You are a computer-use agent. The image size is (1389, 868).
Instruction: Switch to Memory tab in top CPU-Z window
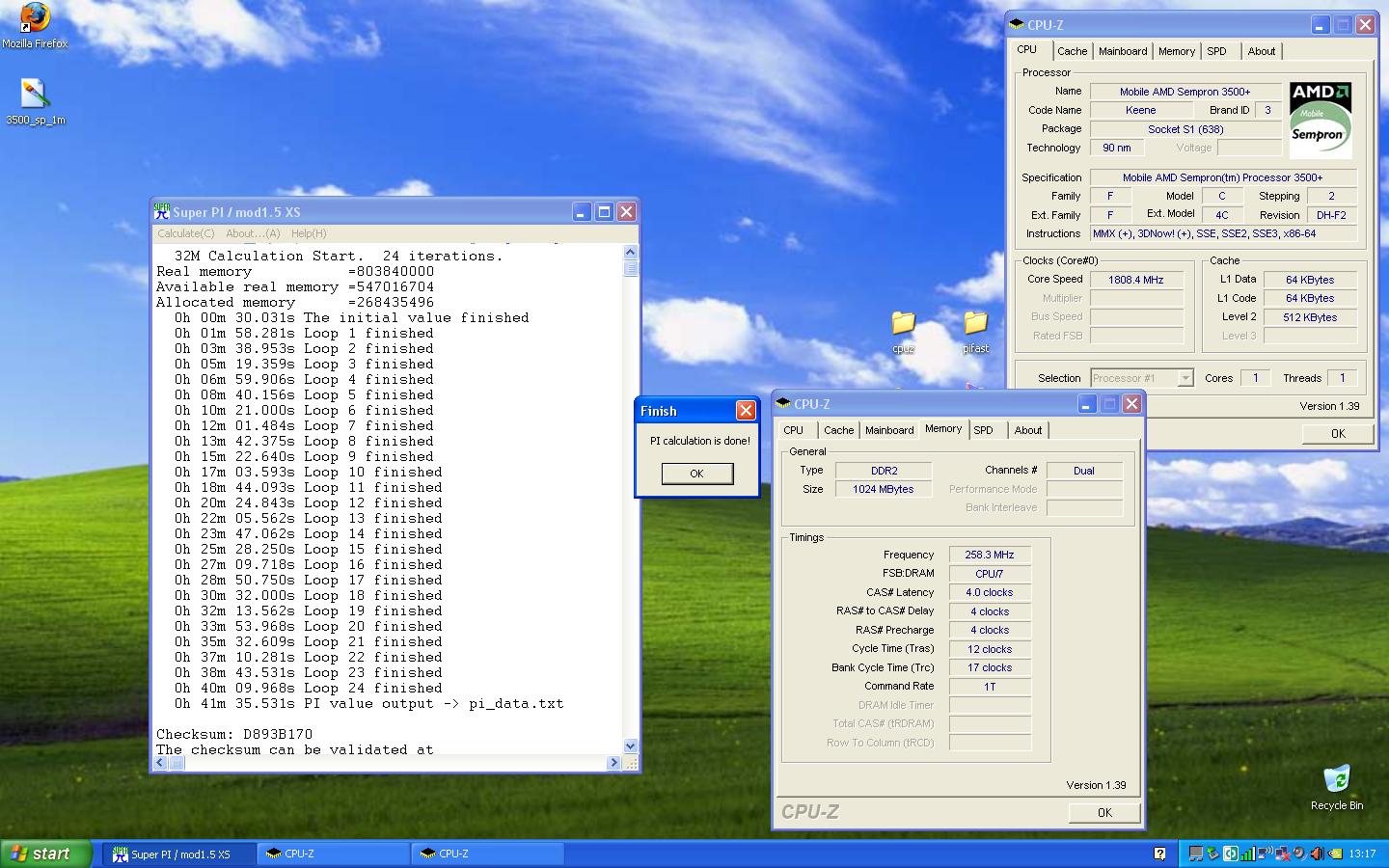click(x=1177, y=51)
